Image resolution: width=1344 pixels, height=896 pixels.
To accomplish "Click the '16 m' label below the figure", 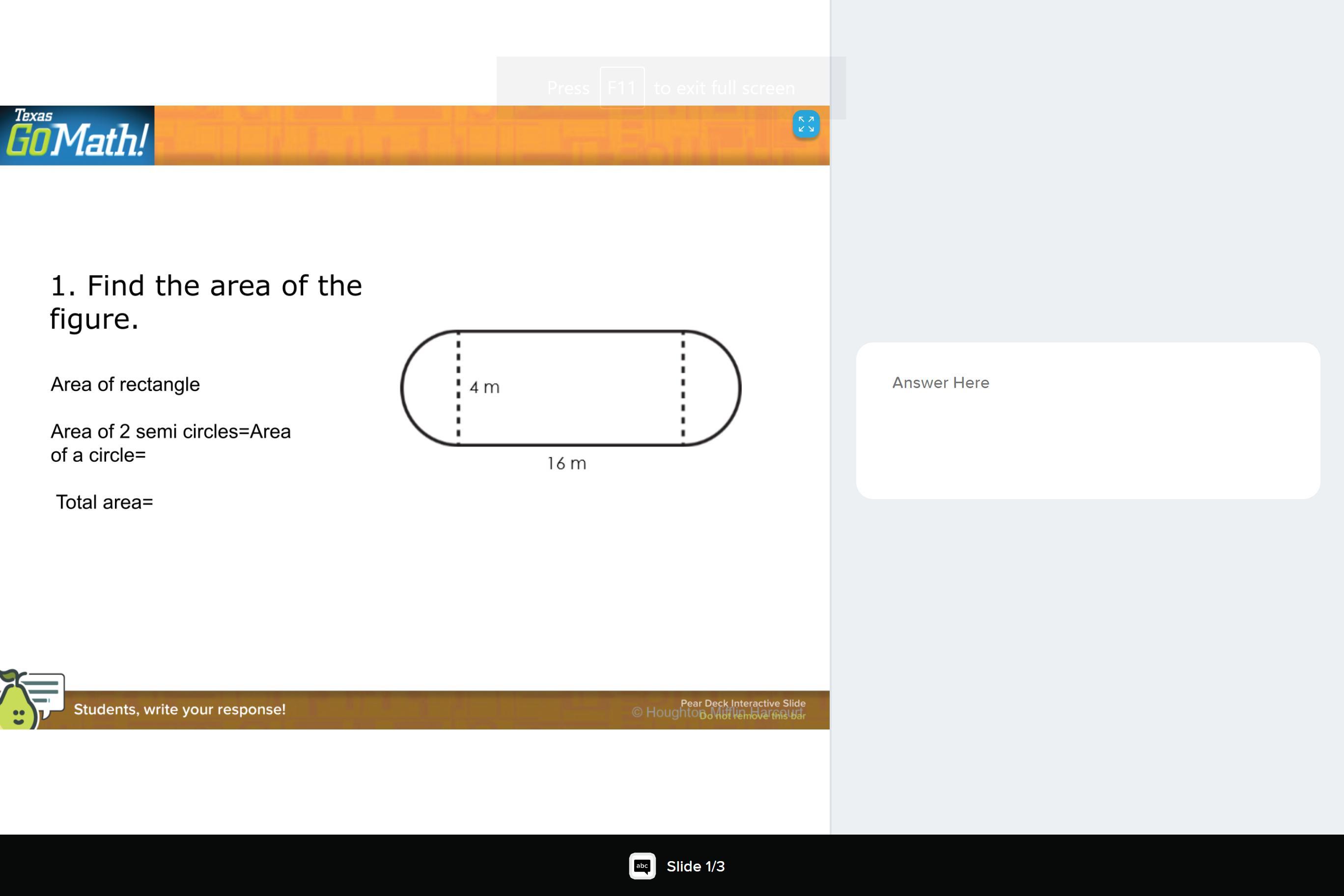I will pos(566,463).
